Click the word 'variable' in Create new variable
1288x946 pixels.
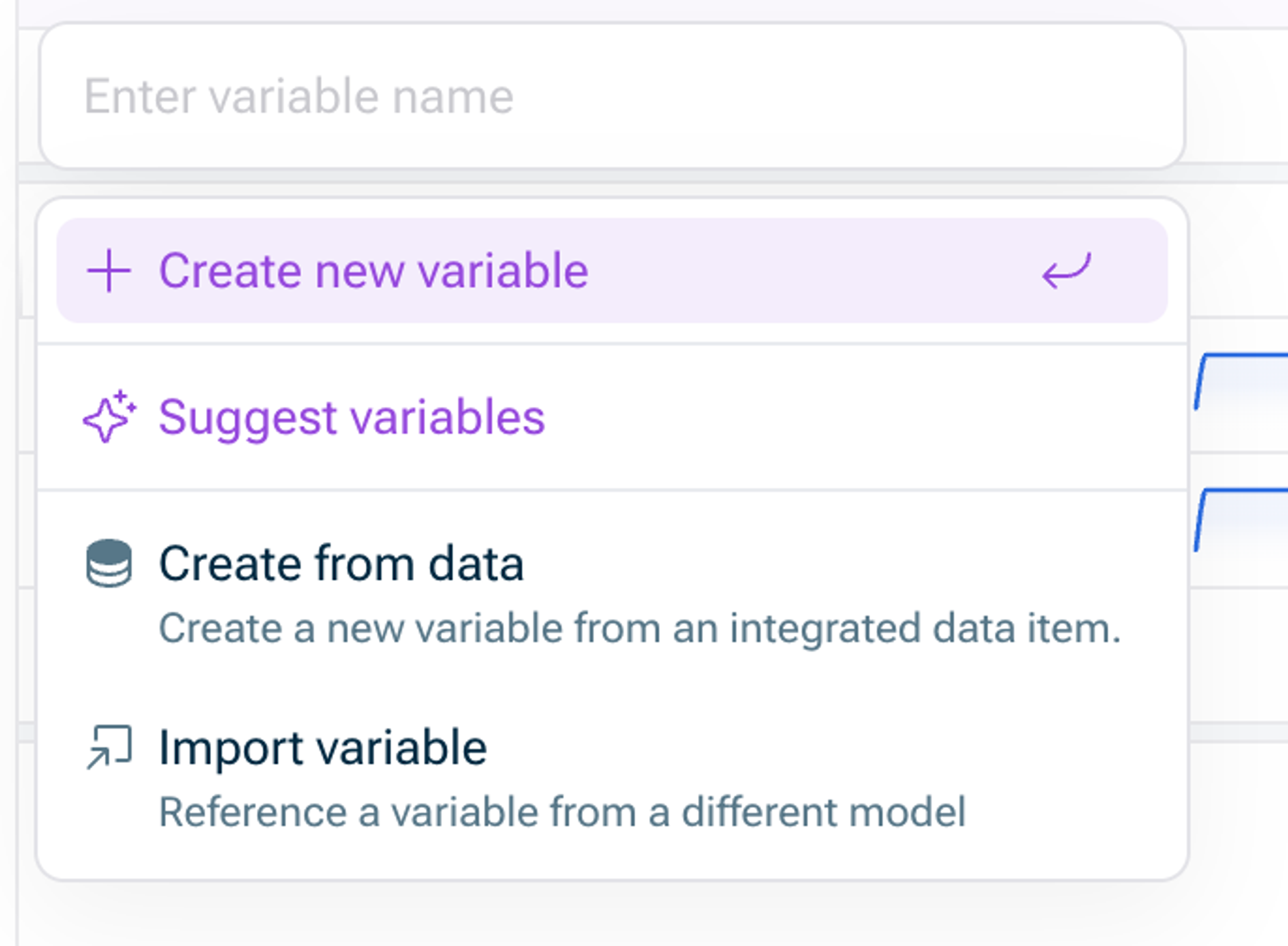(x=502, y=271)
